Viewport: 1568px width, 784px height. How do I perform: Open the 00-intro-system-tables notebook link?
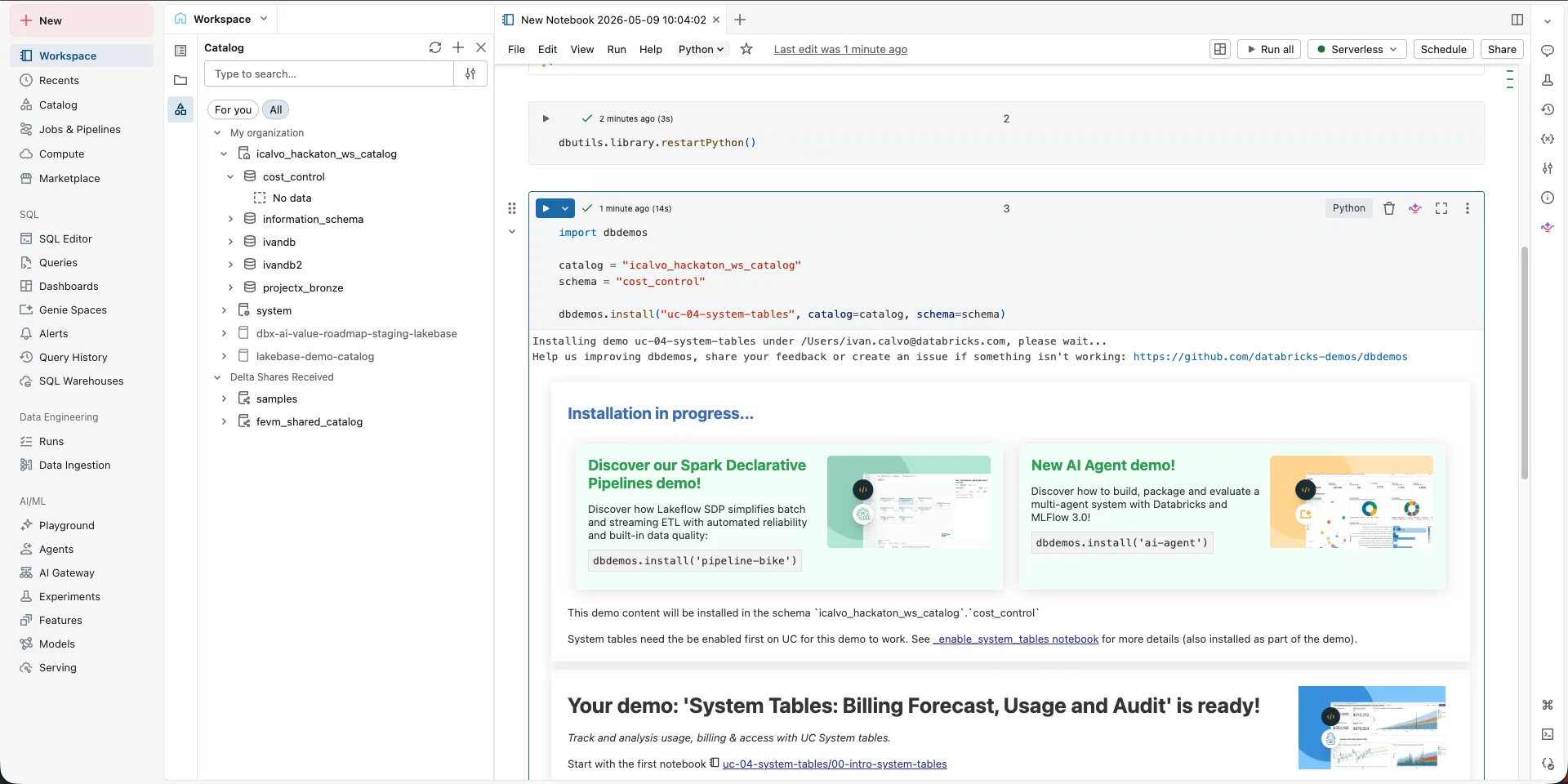pos(835,764)
